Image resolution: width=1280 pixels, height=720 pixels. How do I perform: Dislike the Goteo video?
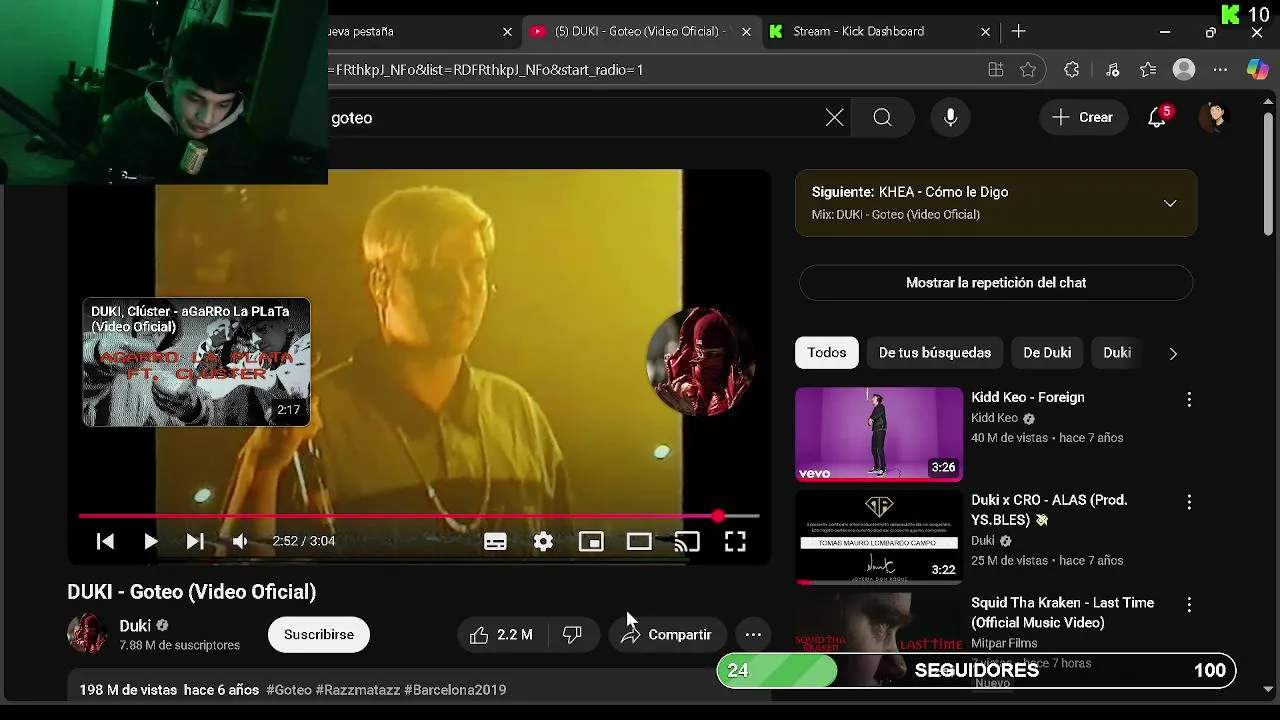point(572,635)
